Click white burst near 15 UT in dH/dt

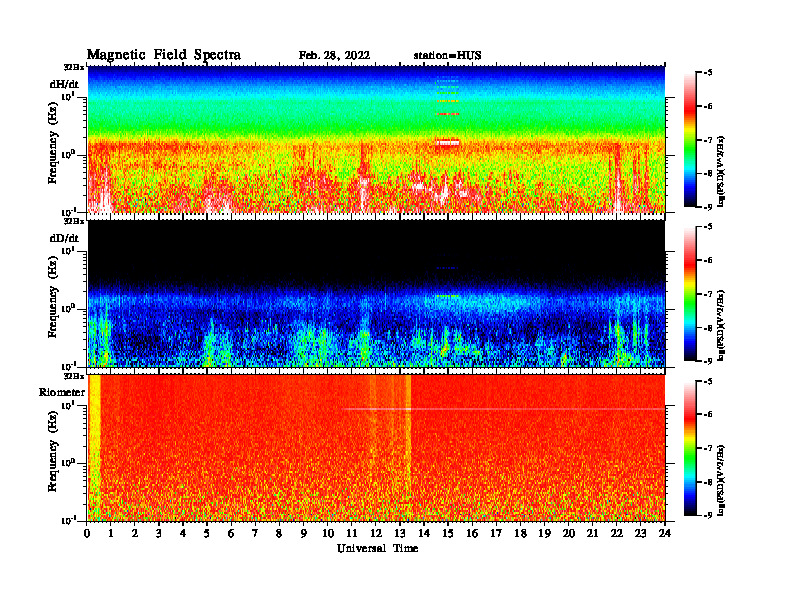click(448, 143)
